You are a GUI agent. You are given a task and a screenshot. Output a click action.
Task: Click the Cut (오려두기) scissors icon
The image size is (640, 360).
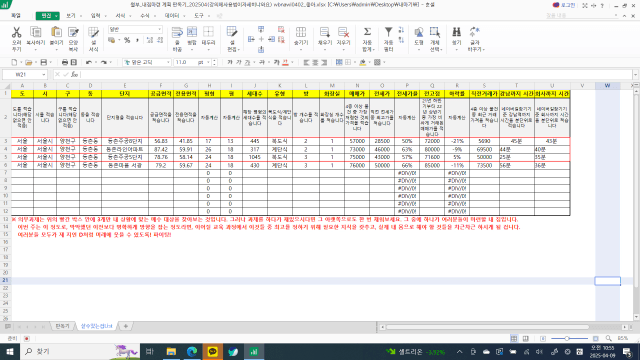pyautogui.click(x=16, y=33)
